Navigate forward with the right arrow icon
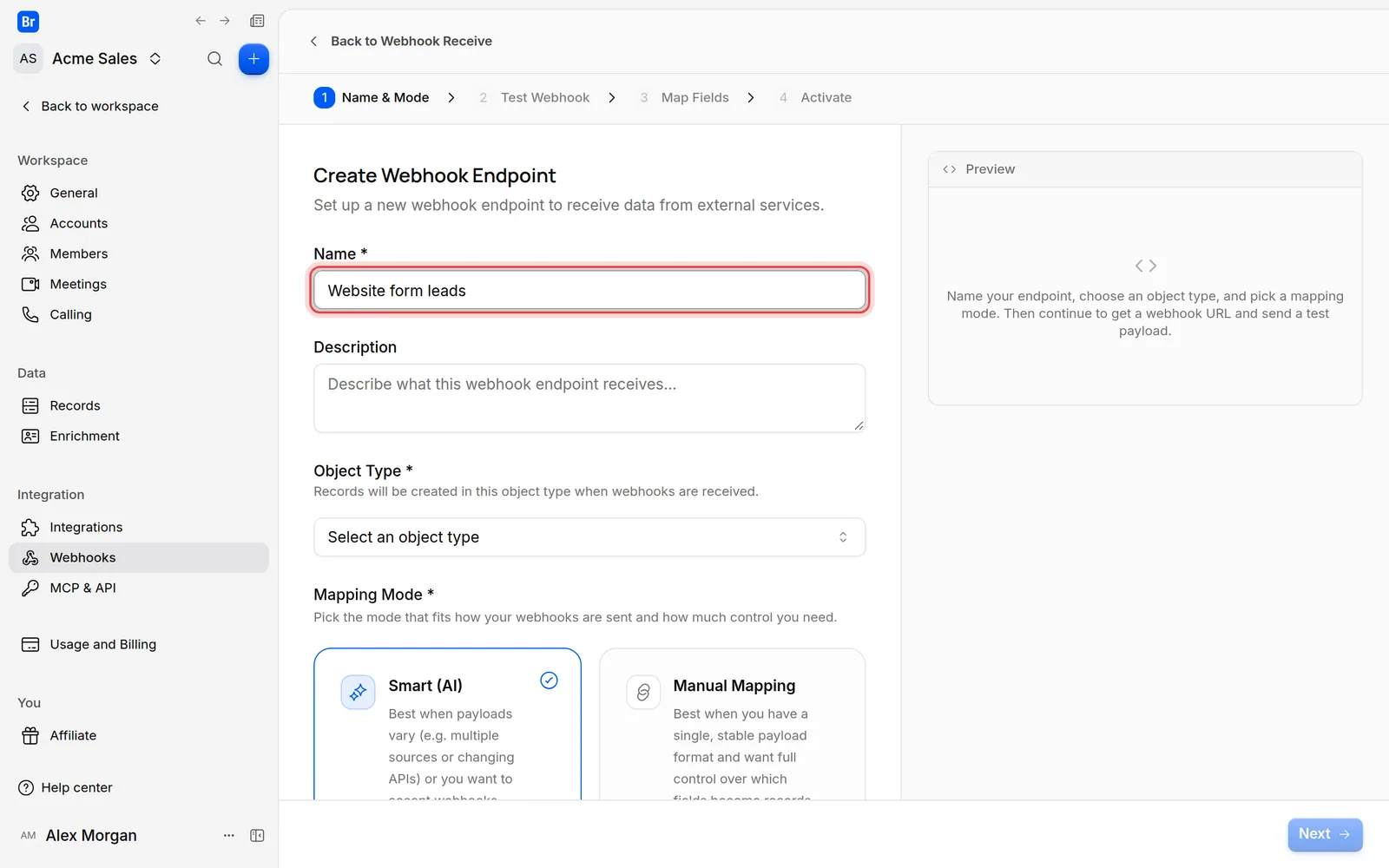Image resolution: width=1389 pixels, height=868 pixels. click(225, 21)
